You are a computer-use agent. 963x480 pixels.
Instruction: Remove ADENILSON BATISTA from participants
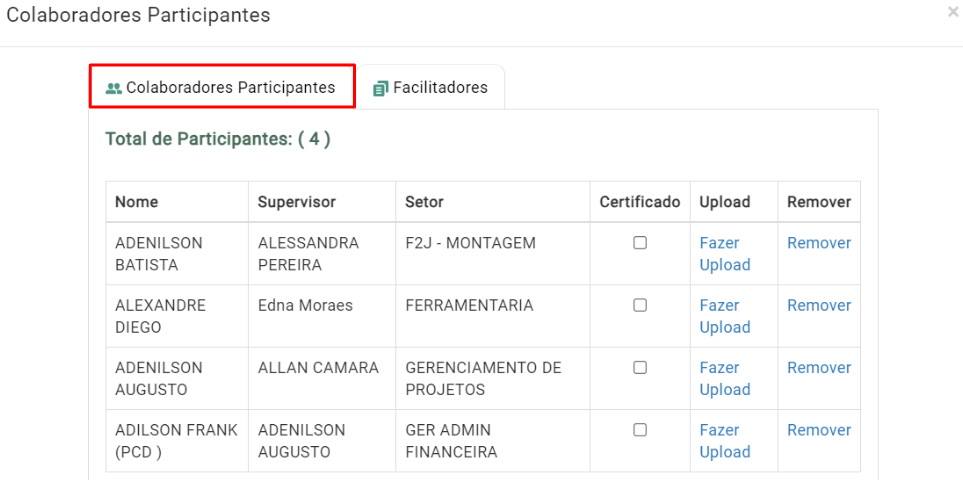pos(819,243)
